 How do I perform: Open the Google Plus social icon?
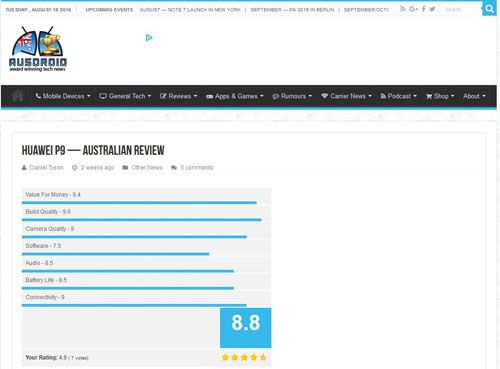(x=413, y=9)
